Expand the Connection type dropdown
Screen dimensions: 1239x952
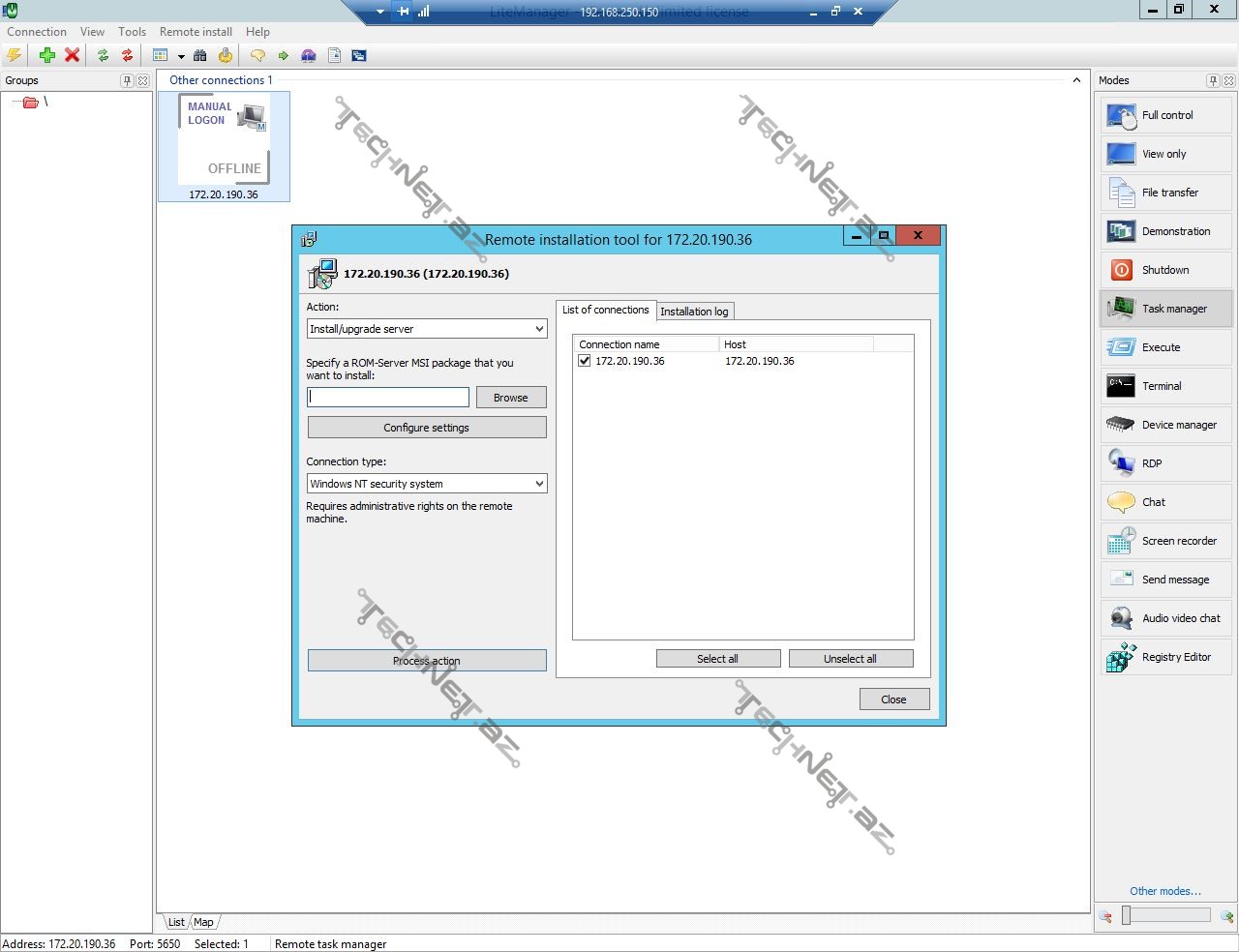[x=539, y=484]
